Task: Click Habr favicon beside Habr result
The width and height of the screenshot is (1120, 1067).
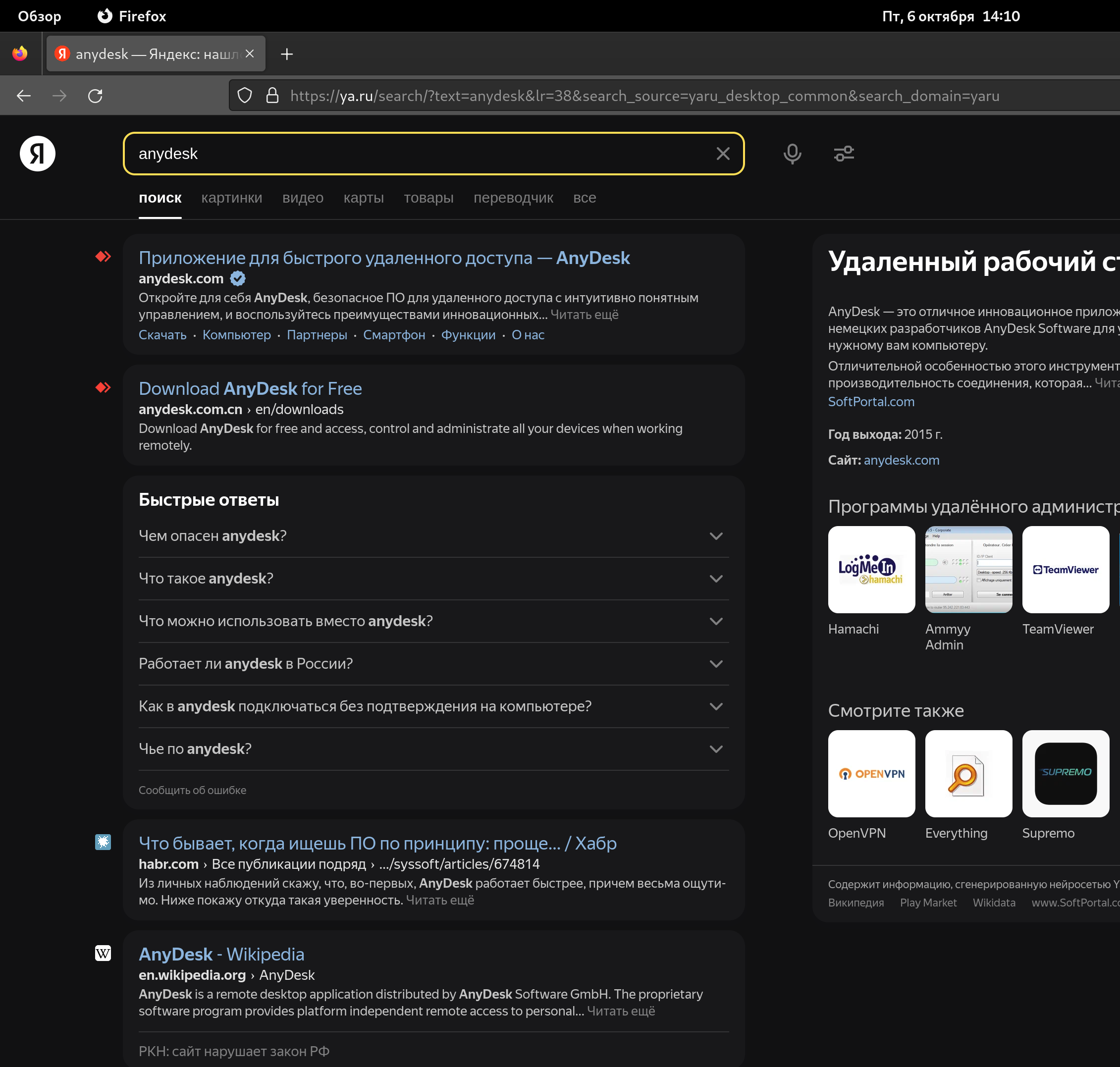Action: 103,842
